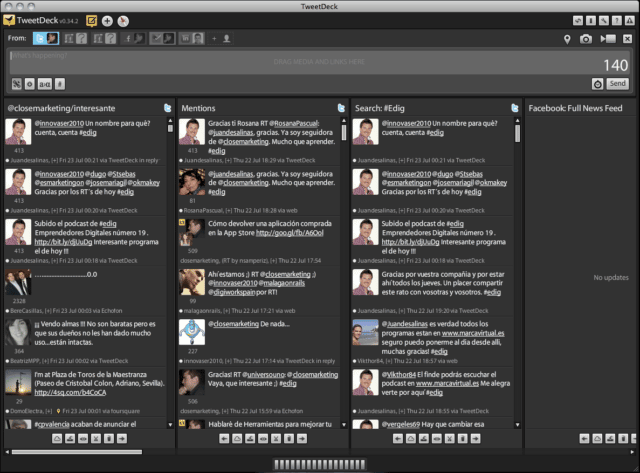640x473 pixels.
Task: Open the 4sq.com/b4CoCA link
Action: (x=70, y=393)
